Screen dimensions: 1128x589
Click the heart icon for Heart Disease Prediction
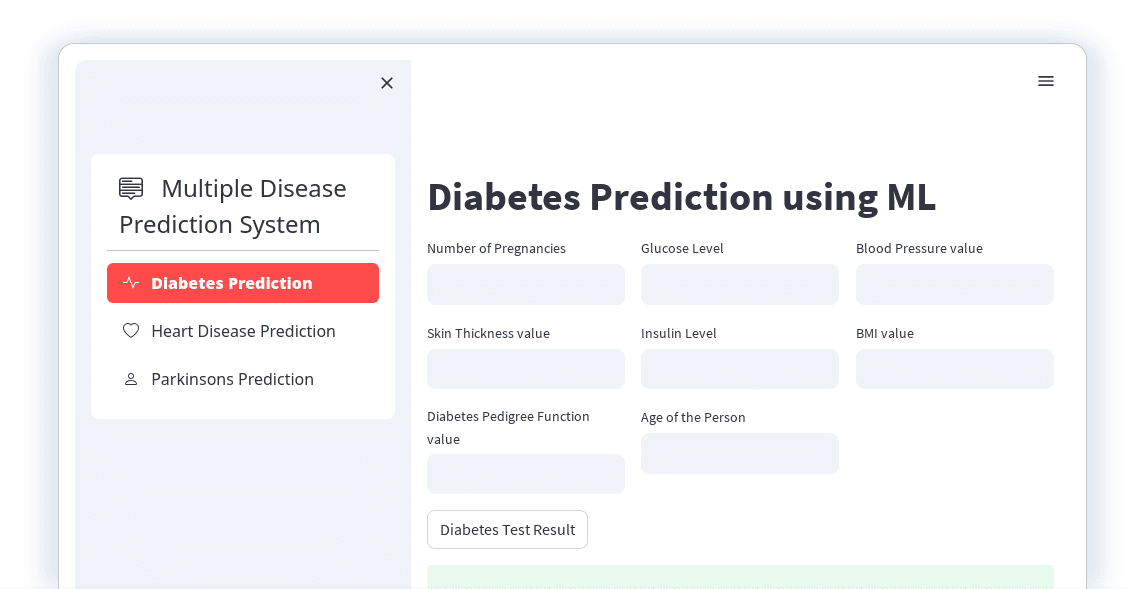[x=131, y=331]
